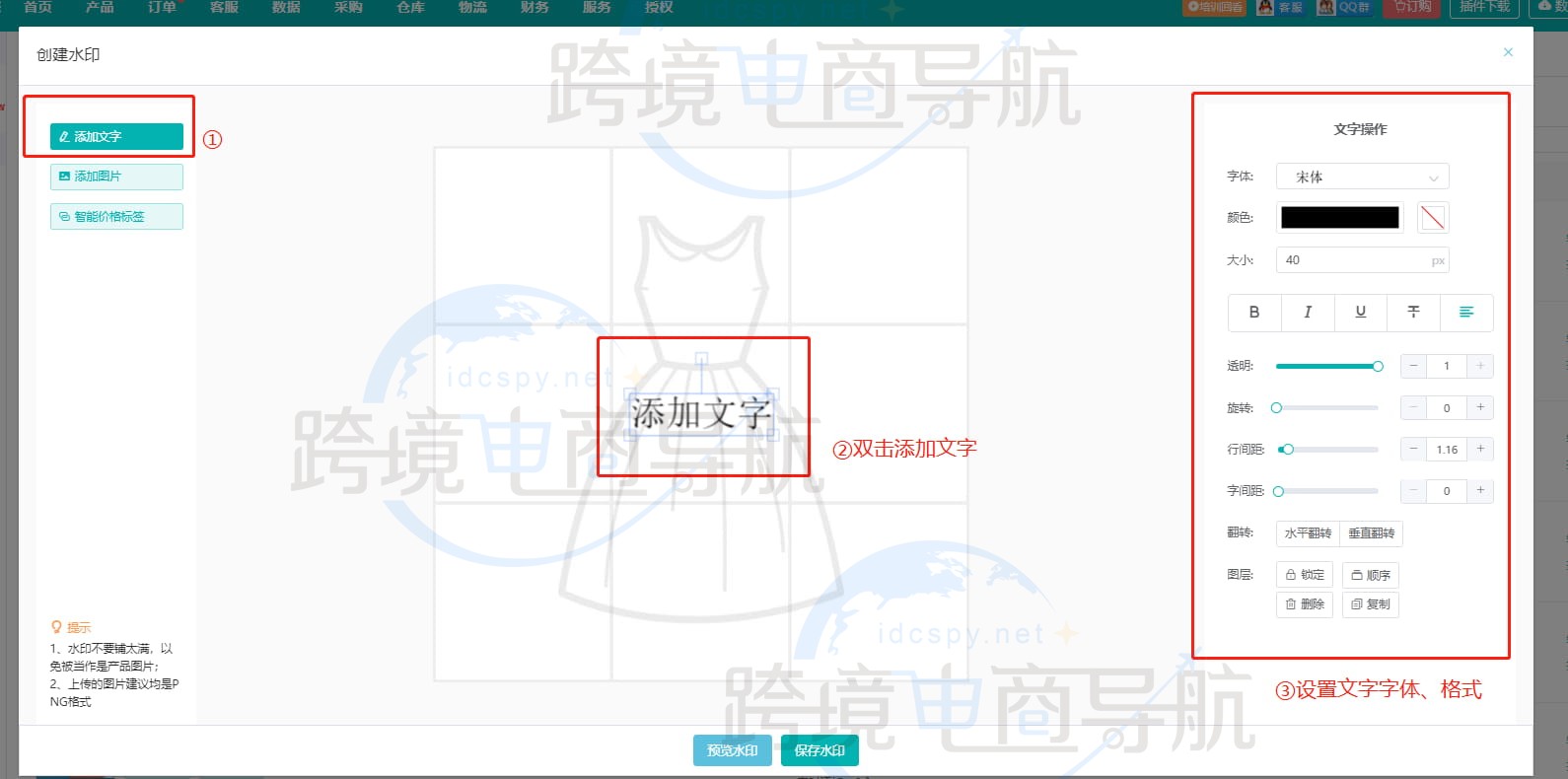Increase the 旋转 value with plus
Image resolution: width=1568 pixels, height=779 pixels.
[x=1480, y=407]
